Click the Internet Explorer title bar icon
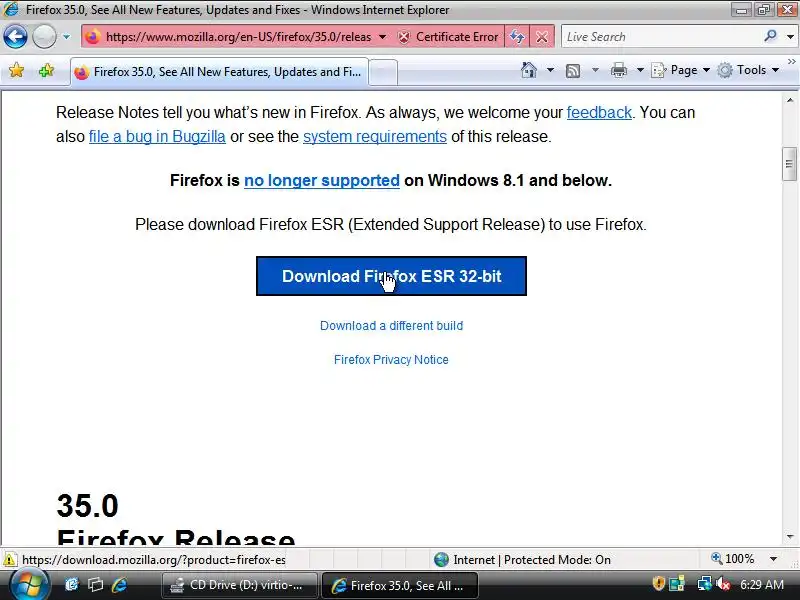The width and height of the screenshot is (800, 600). click(x=11, y=9)
